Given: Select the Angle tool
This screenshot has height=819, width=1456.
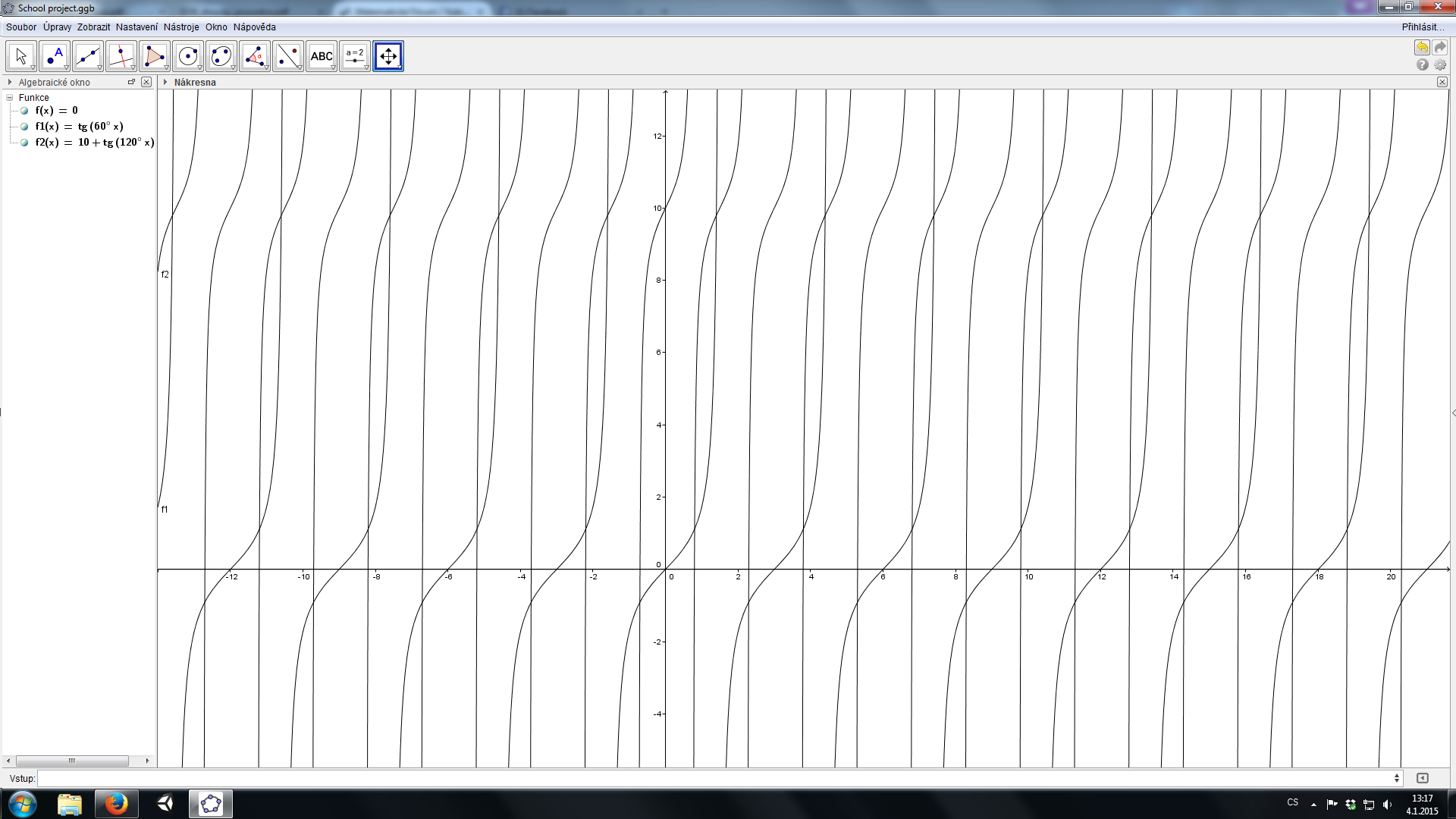Looking at the screenshot, I should pos(255,56).
